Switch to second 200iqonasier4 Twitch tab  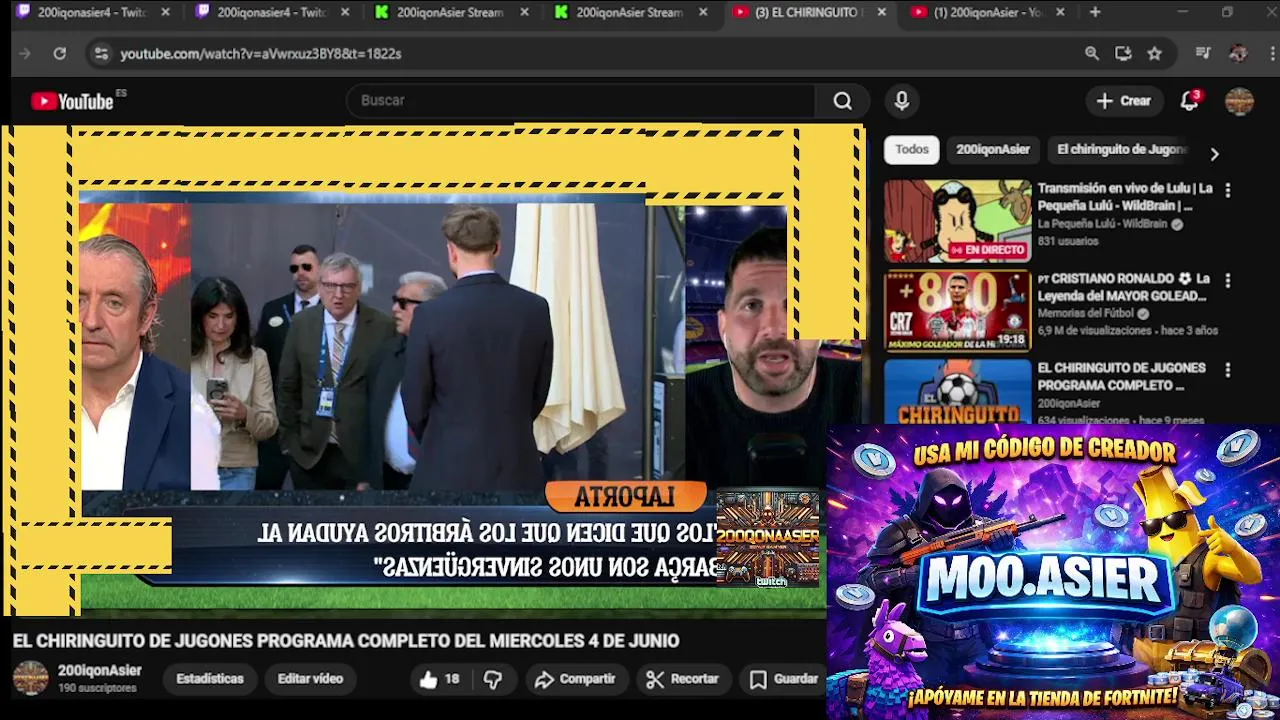click(272, 13)
